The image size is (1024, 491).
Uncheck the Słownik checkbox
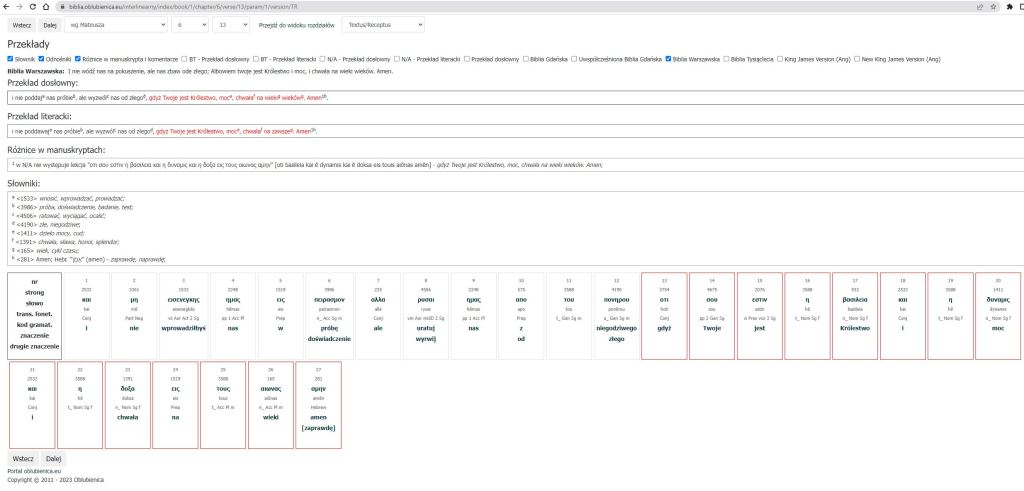(11, 59)
